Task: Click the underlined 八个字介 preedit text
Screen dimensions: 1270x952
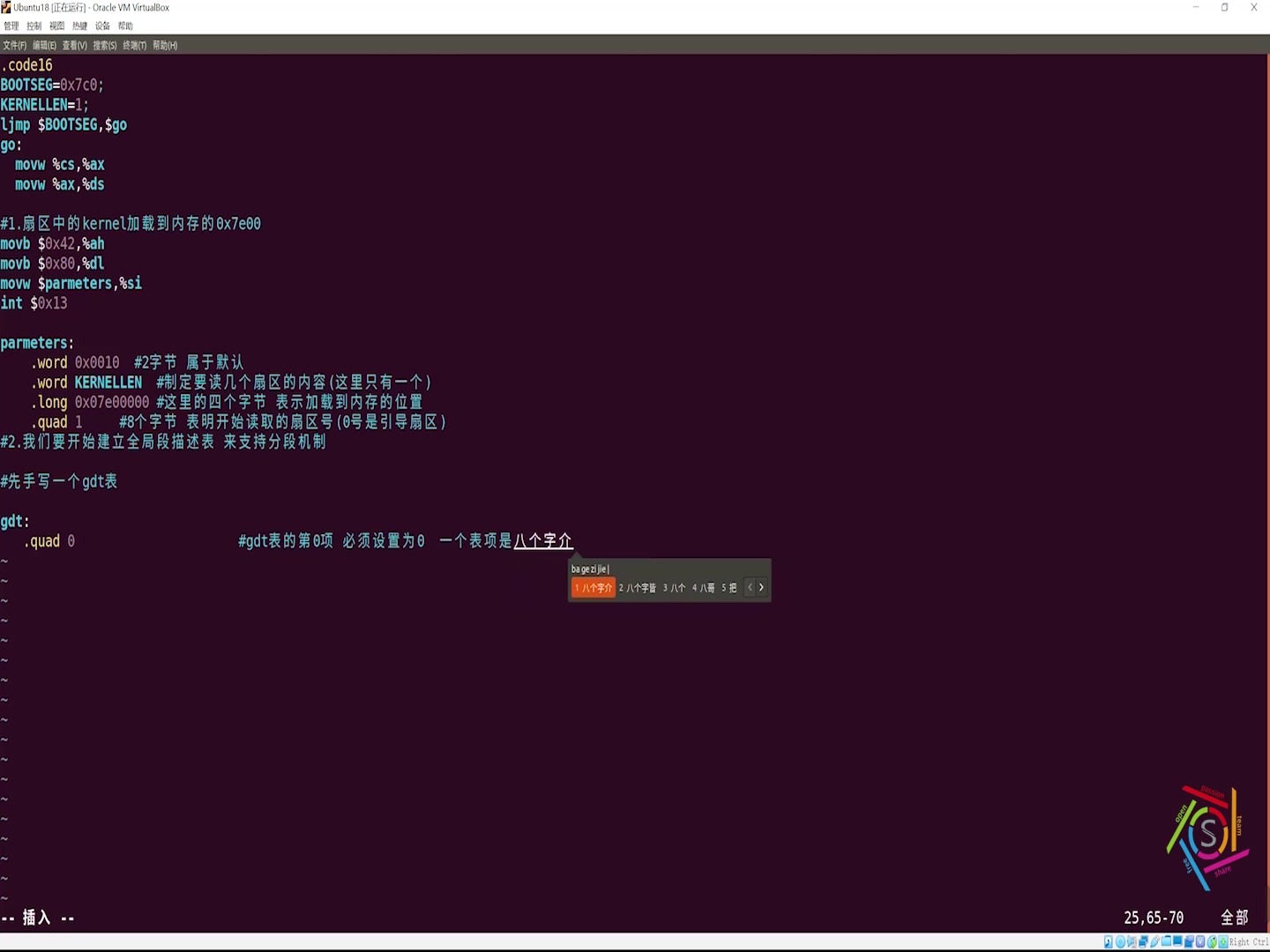Action: click(543, 541)
